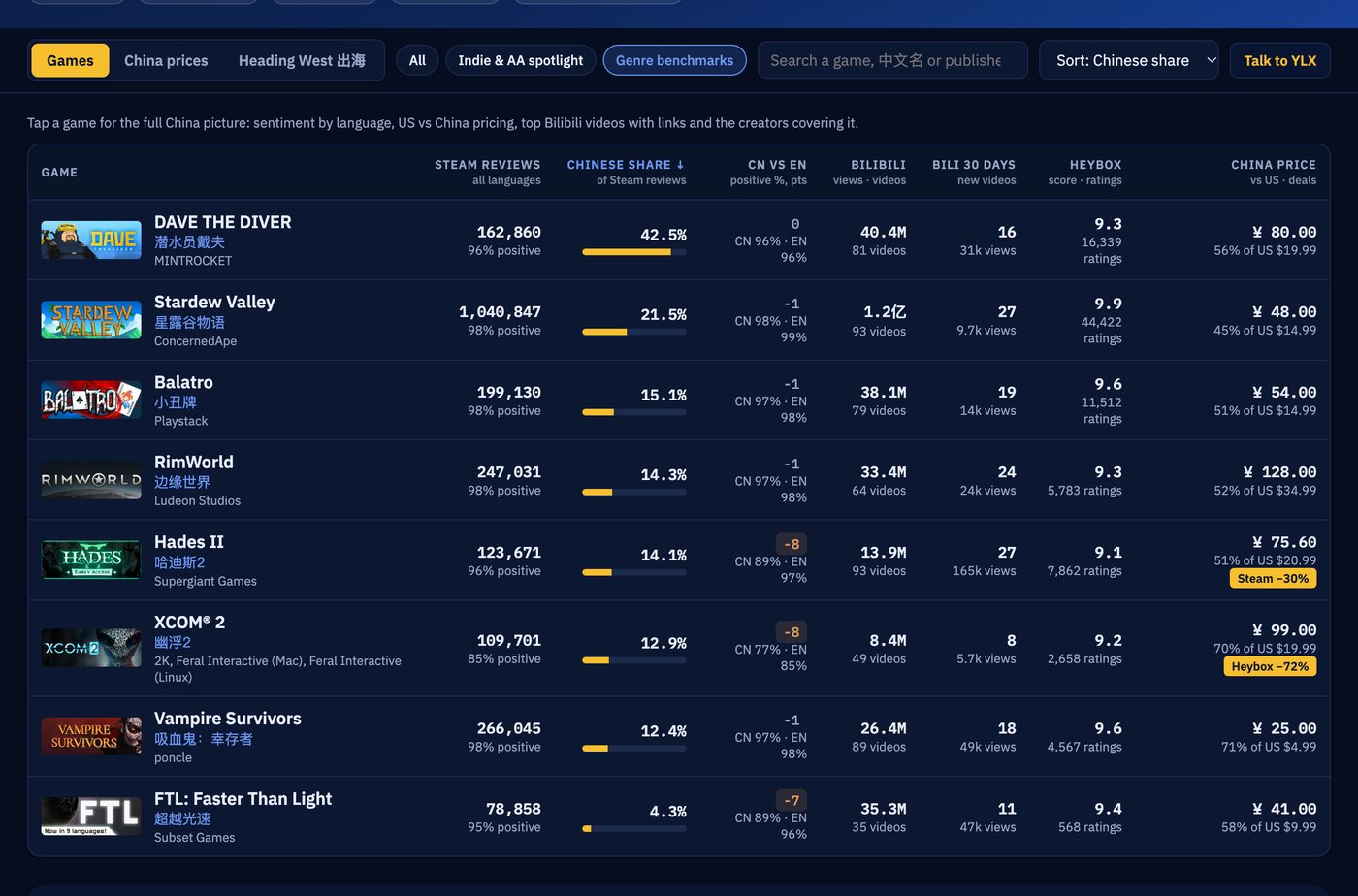Select the XCOM 2 game thumbnail
Screen dimensions: 1358x896
(91, 648)
